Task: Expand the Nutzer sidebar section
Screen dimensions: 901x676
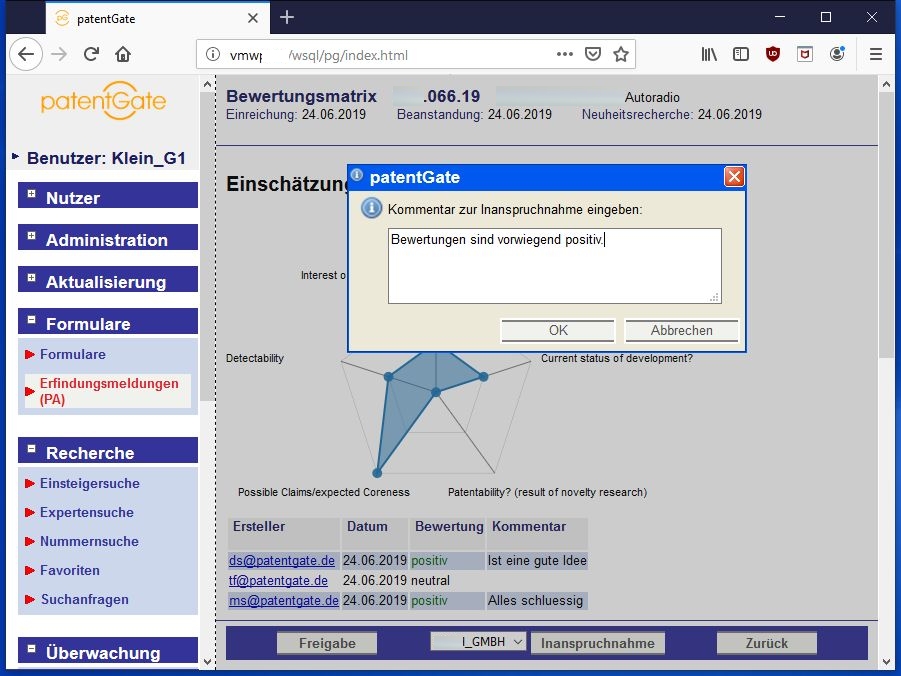Action: coord(32,194)
